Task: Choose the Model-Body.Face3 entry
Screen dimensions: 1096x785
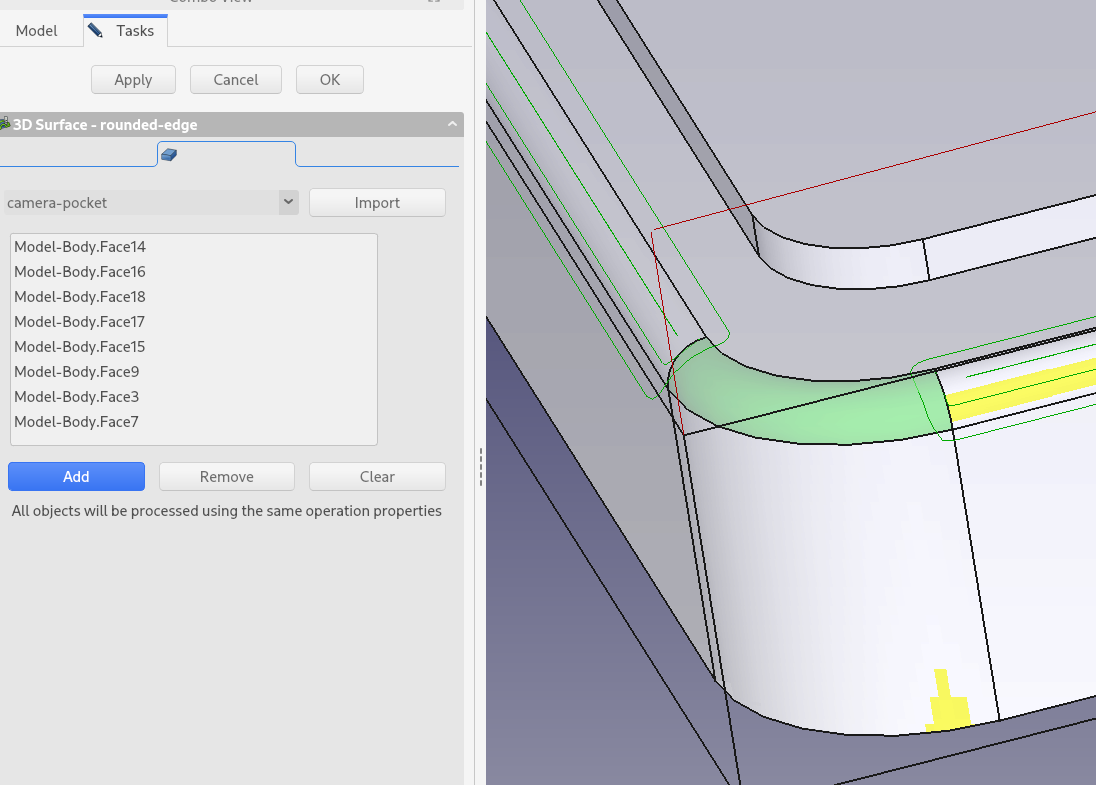Action: [77, 397]
